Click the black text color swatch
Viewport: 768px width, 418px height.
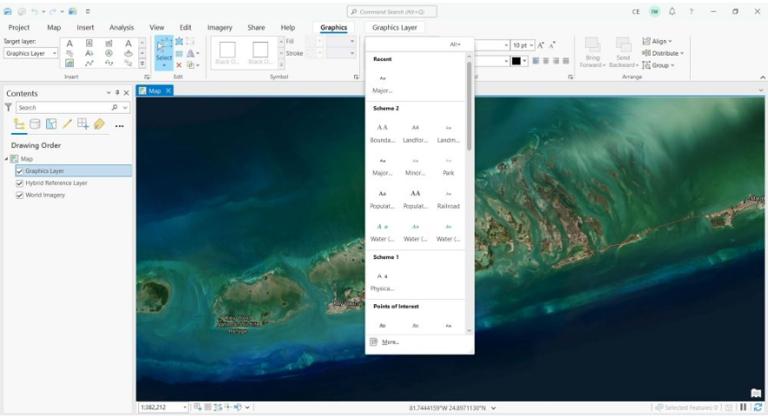(516, 61)
